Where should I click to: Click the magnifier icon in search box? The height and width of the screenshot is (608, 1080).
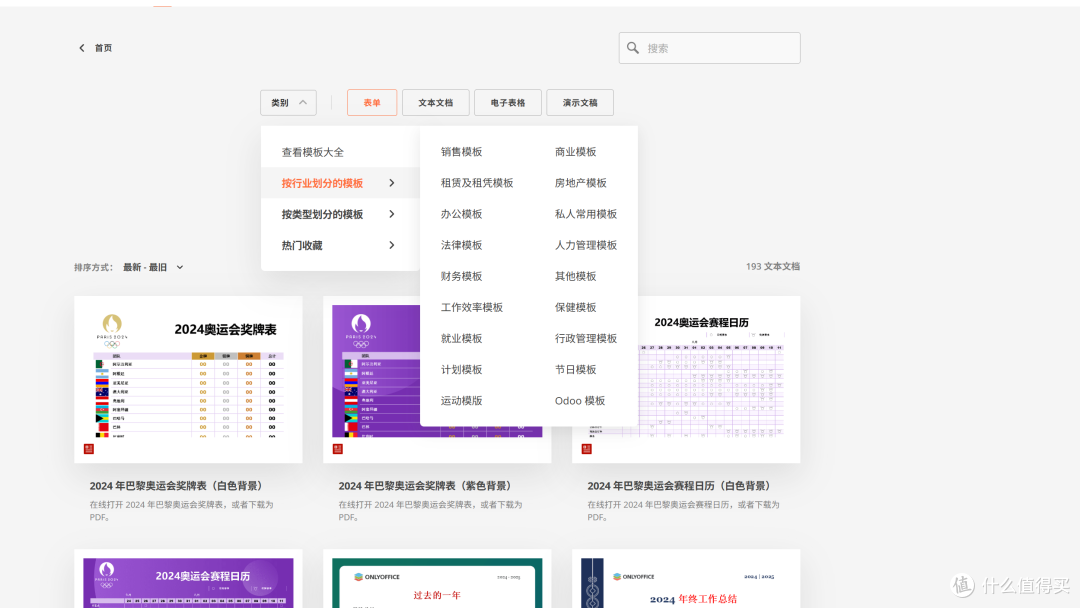(633, 48)
